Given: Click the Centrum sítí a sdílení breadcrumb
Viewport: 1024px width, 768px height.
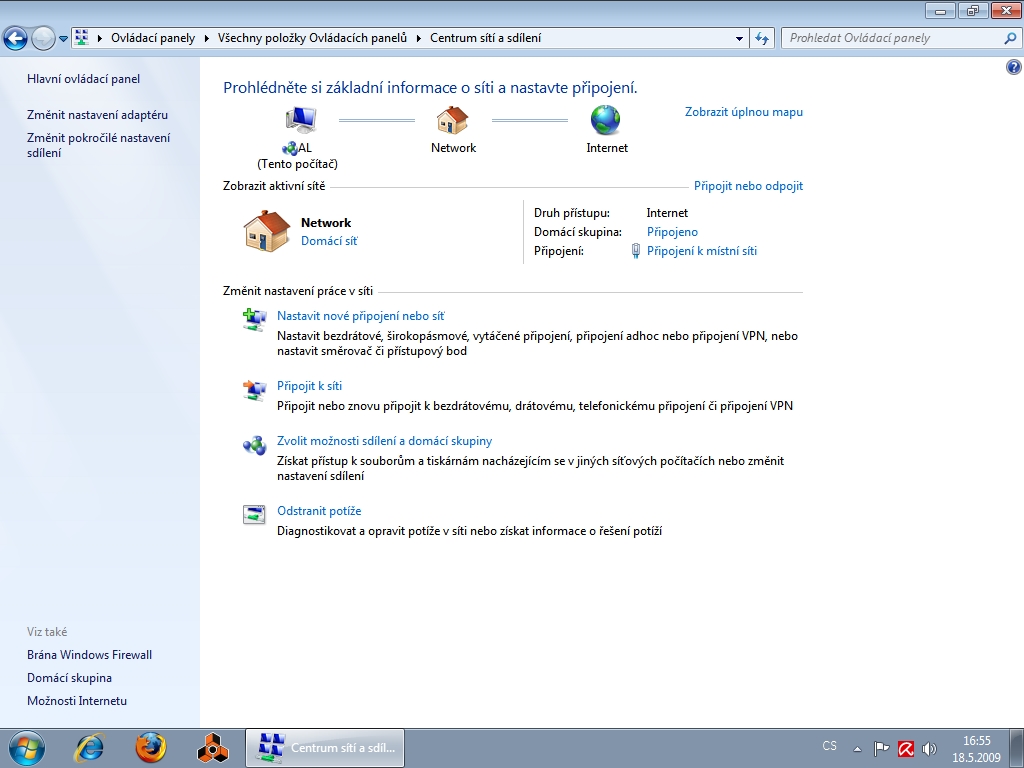Looking at the screenshot, I should click(x=485, y=38).
